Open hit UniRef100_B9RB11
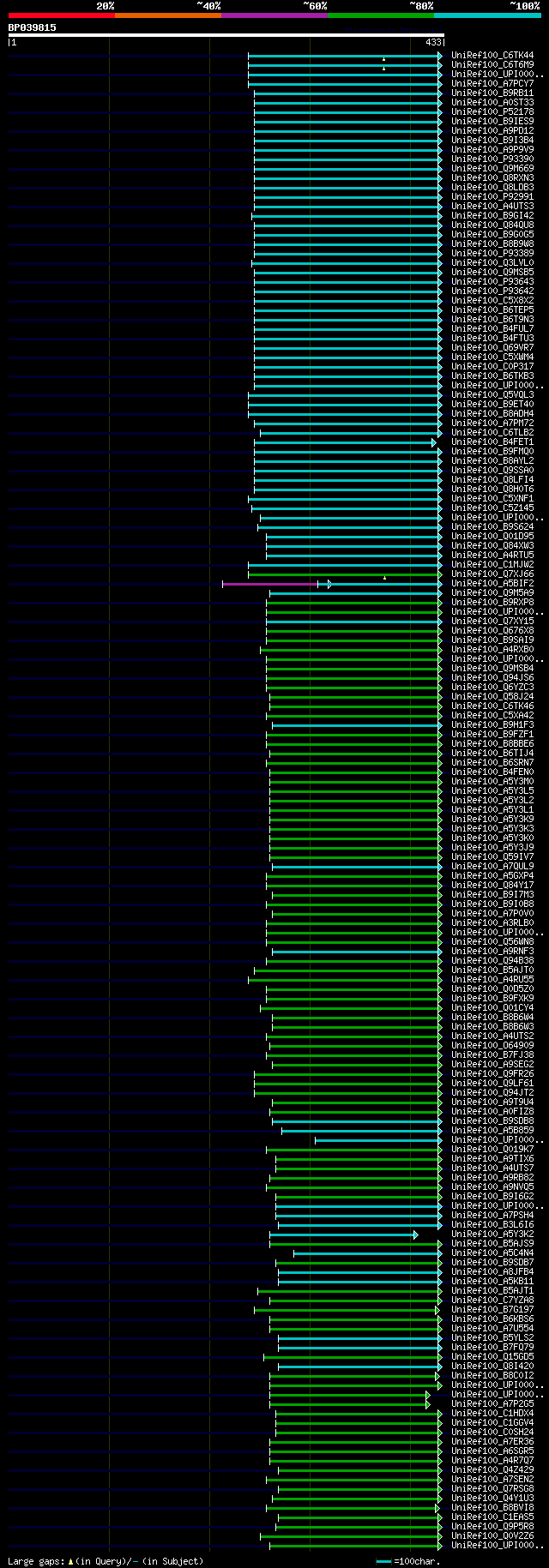The width and height of the screenshot is (549, 1568). pos(492,93)
